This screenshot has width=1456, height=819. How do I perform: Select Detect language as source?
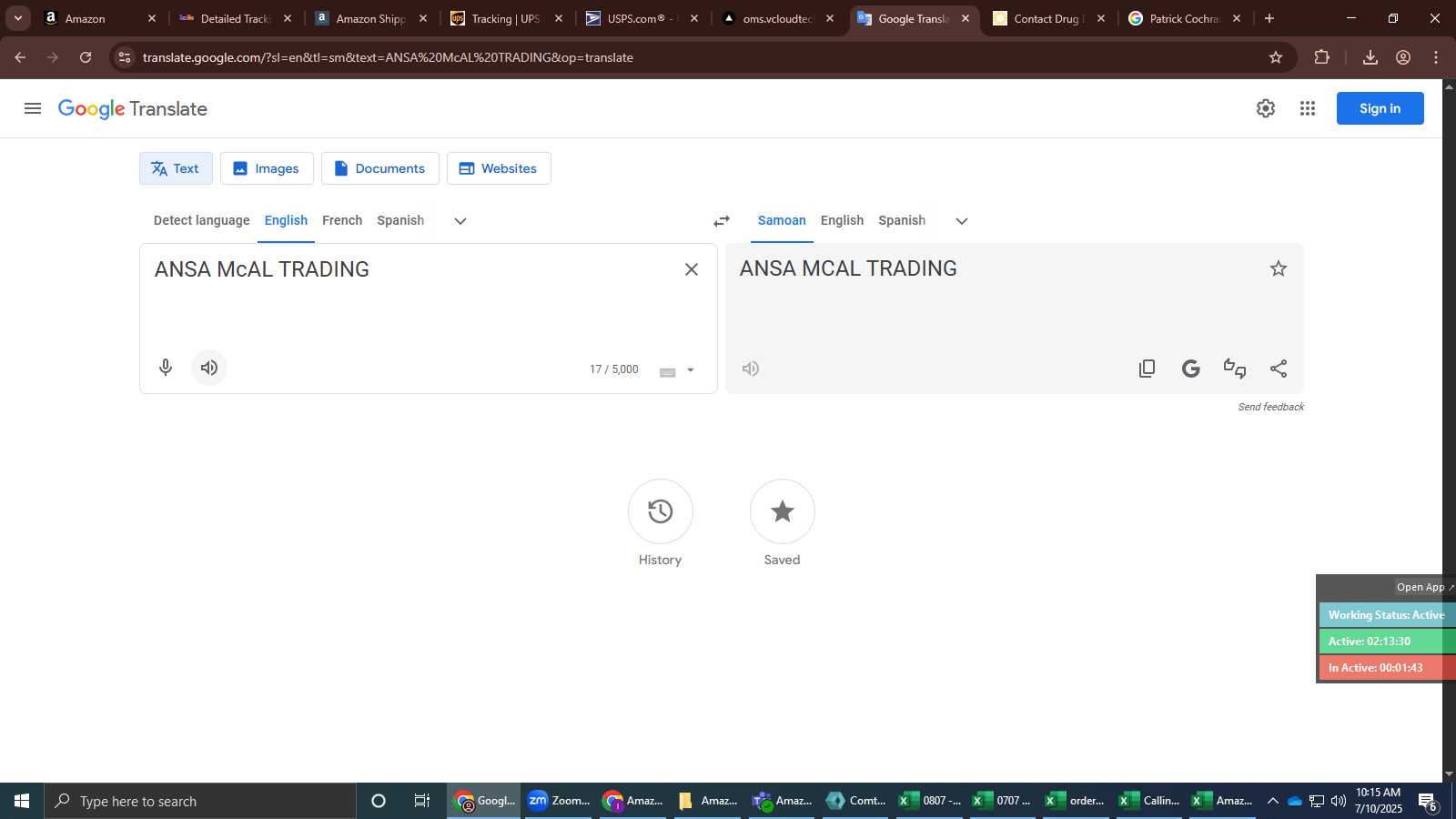point(201,220)
